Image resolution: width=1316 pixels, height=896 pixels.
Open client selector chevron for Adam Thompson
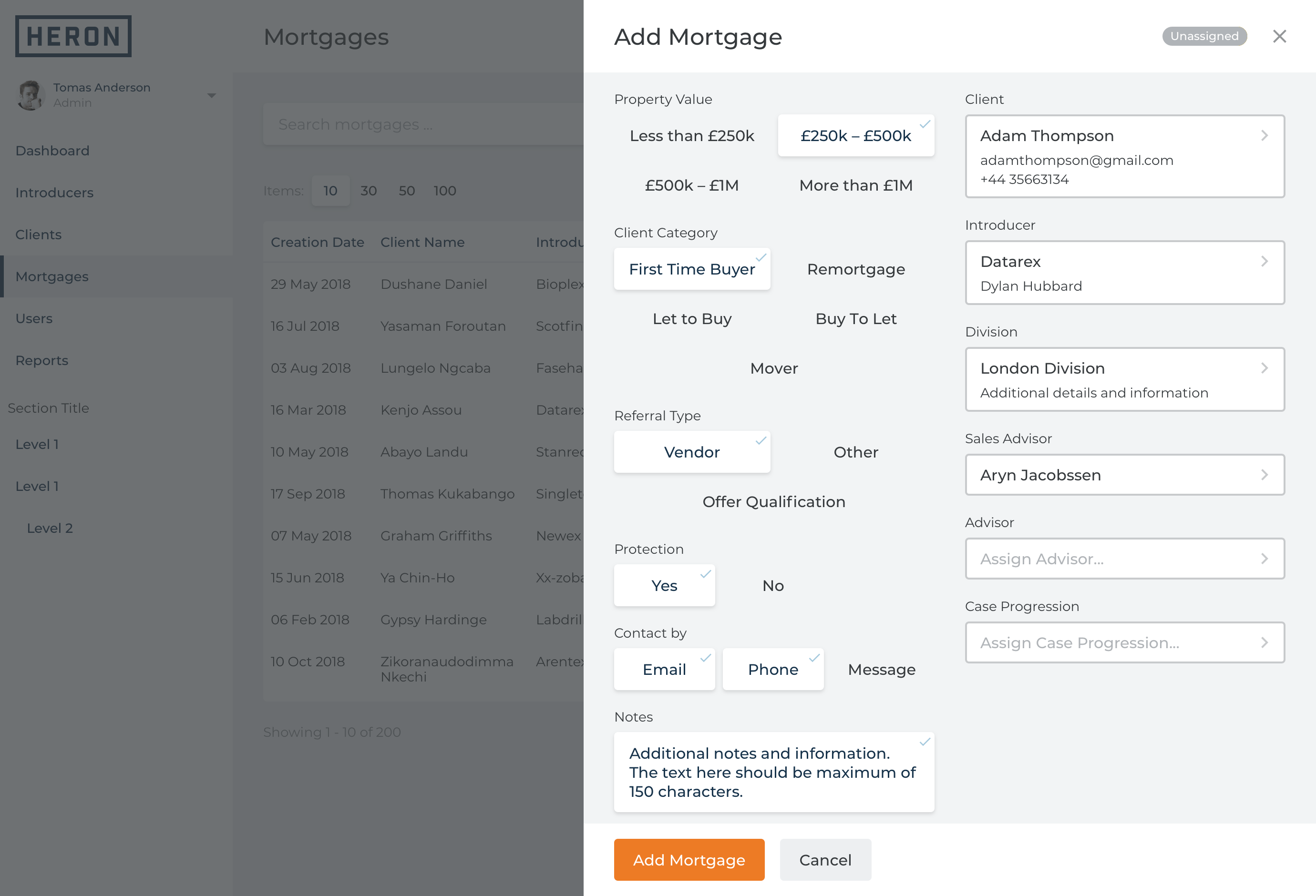click(1265, 136)
